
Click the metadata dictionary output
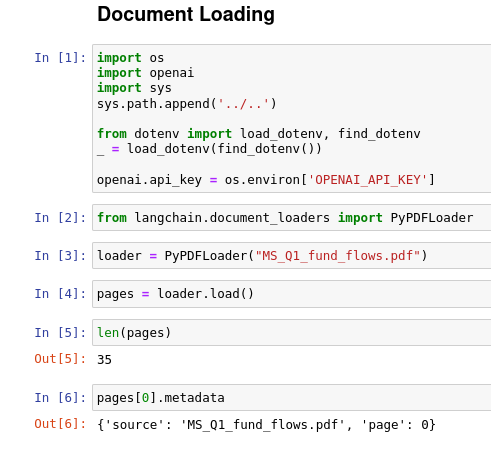(x=266, y=425)
